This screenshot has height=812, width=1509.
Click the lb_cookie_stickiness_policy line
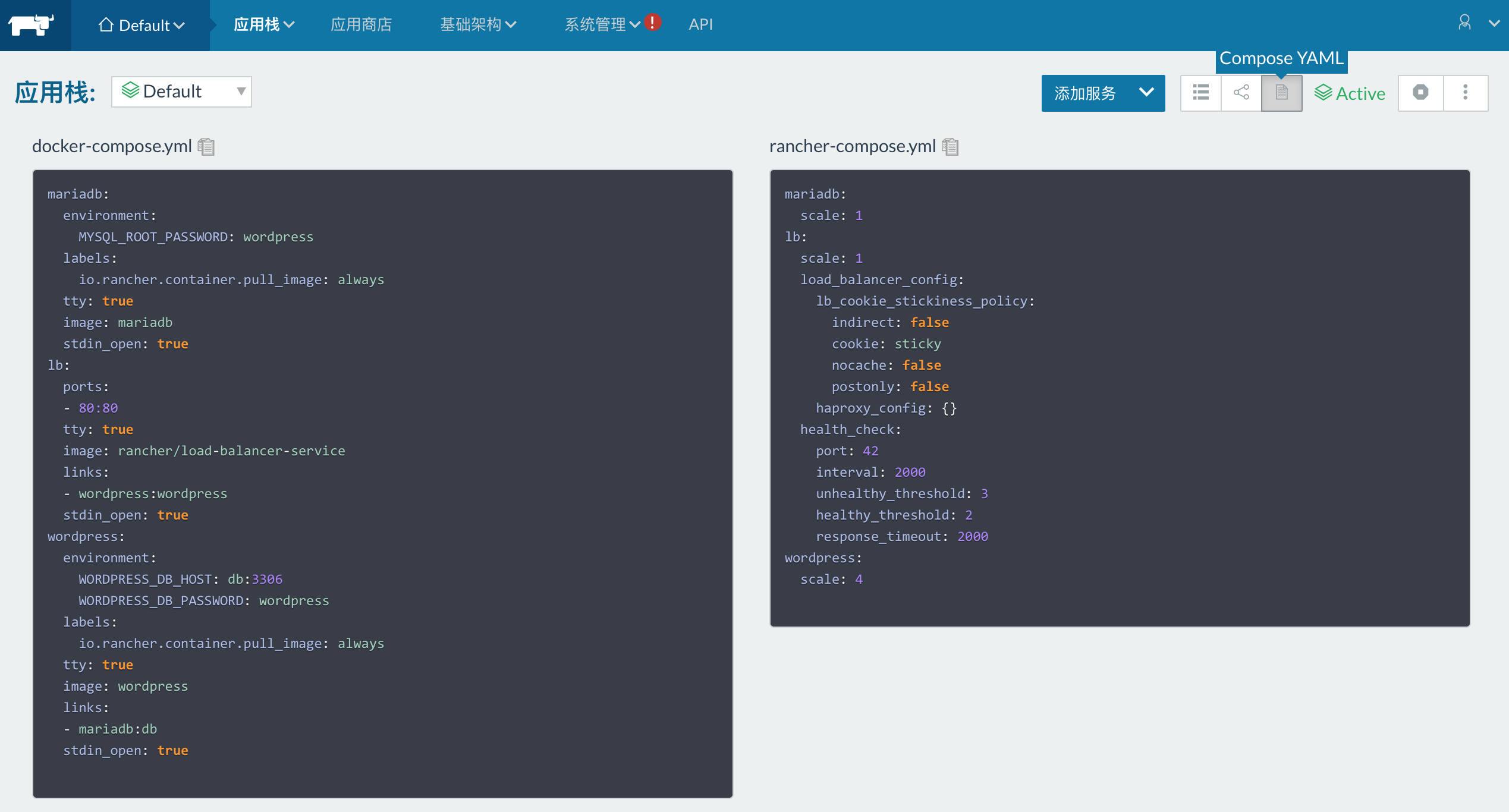tap(925, 301)
